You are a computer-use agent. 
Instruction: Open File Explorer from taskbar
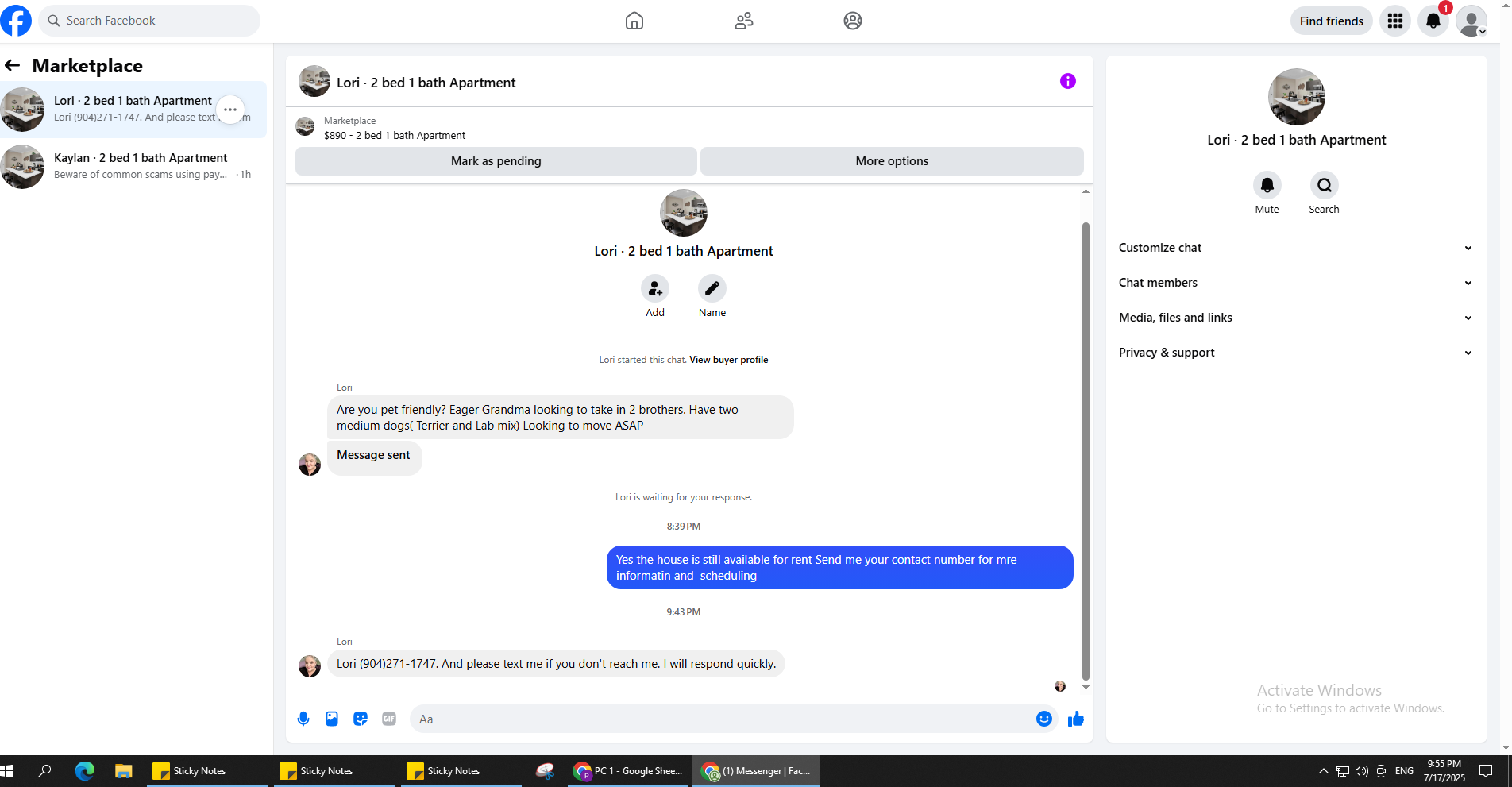point(123,770)
